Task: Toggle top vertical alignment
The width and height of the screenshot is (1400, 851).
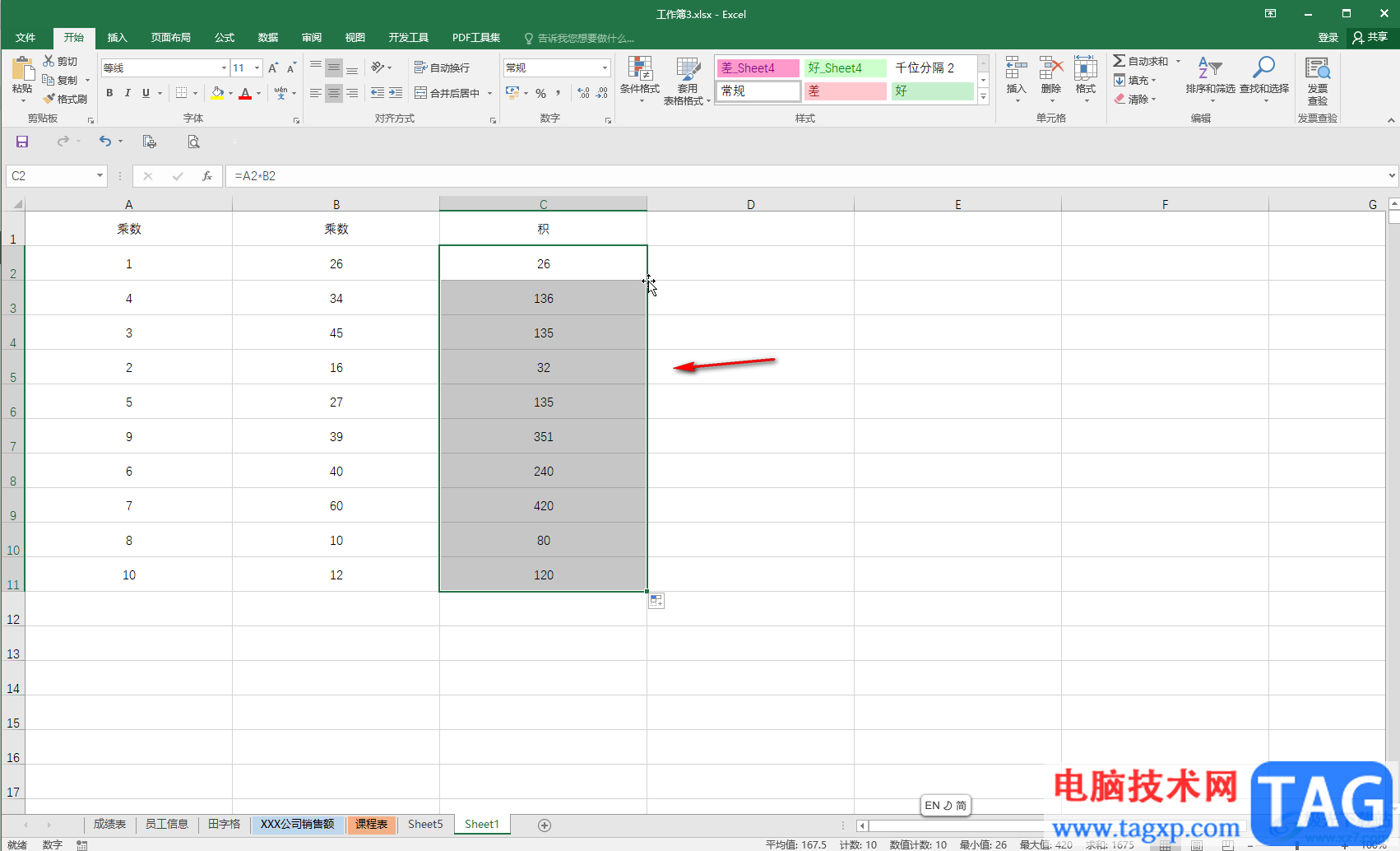Action: tap(316, 67)
